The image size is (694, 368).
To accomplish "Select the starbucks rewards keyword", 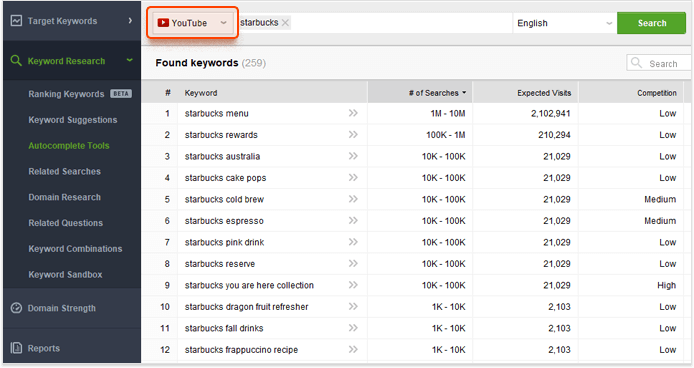I will pyautogui.click(x=221, y=135).
